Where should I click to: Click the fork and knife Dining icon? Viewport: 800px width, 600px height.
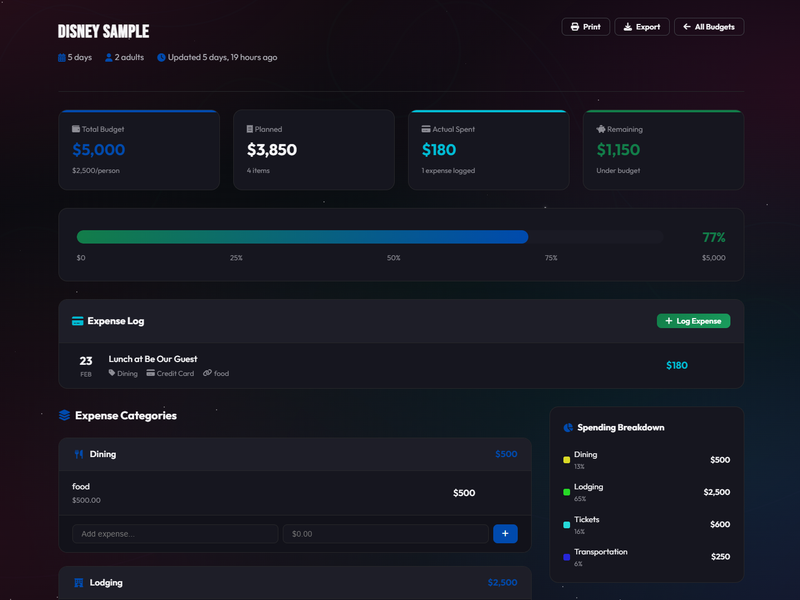pyautogui.click(x=79, y=454)
